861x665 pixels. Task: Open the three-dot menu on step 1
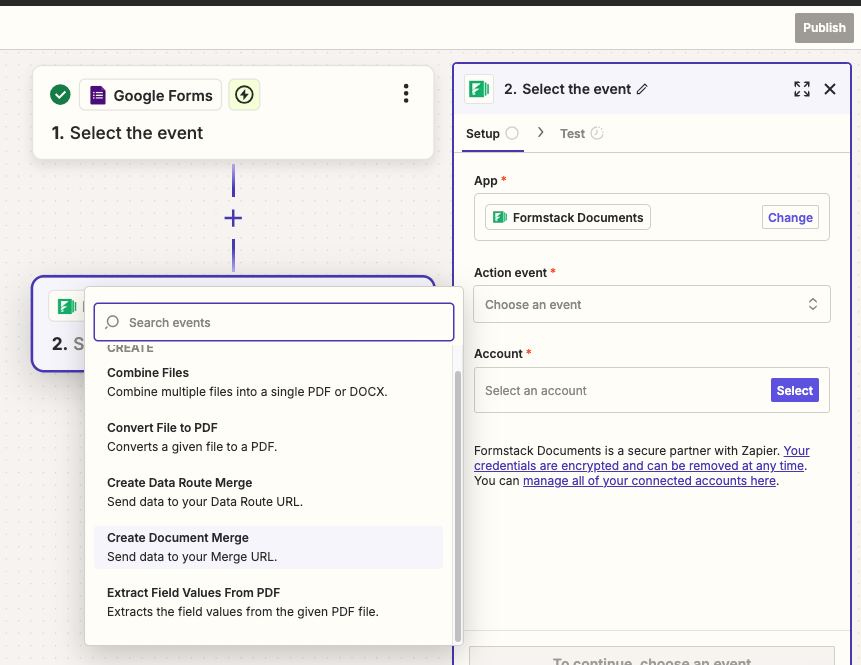tap(406, 93)
